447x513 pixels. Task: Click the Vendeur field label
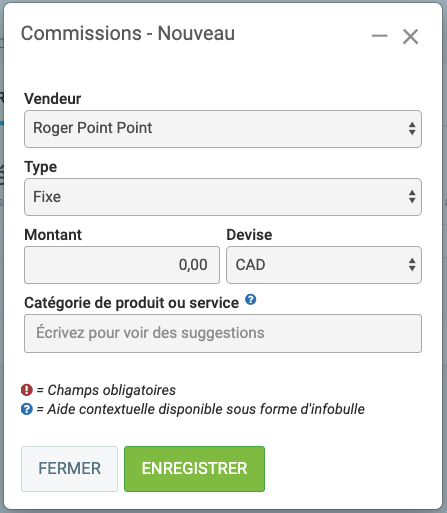click(x=52, y=99)
